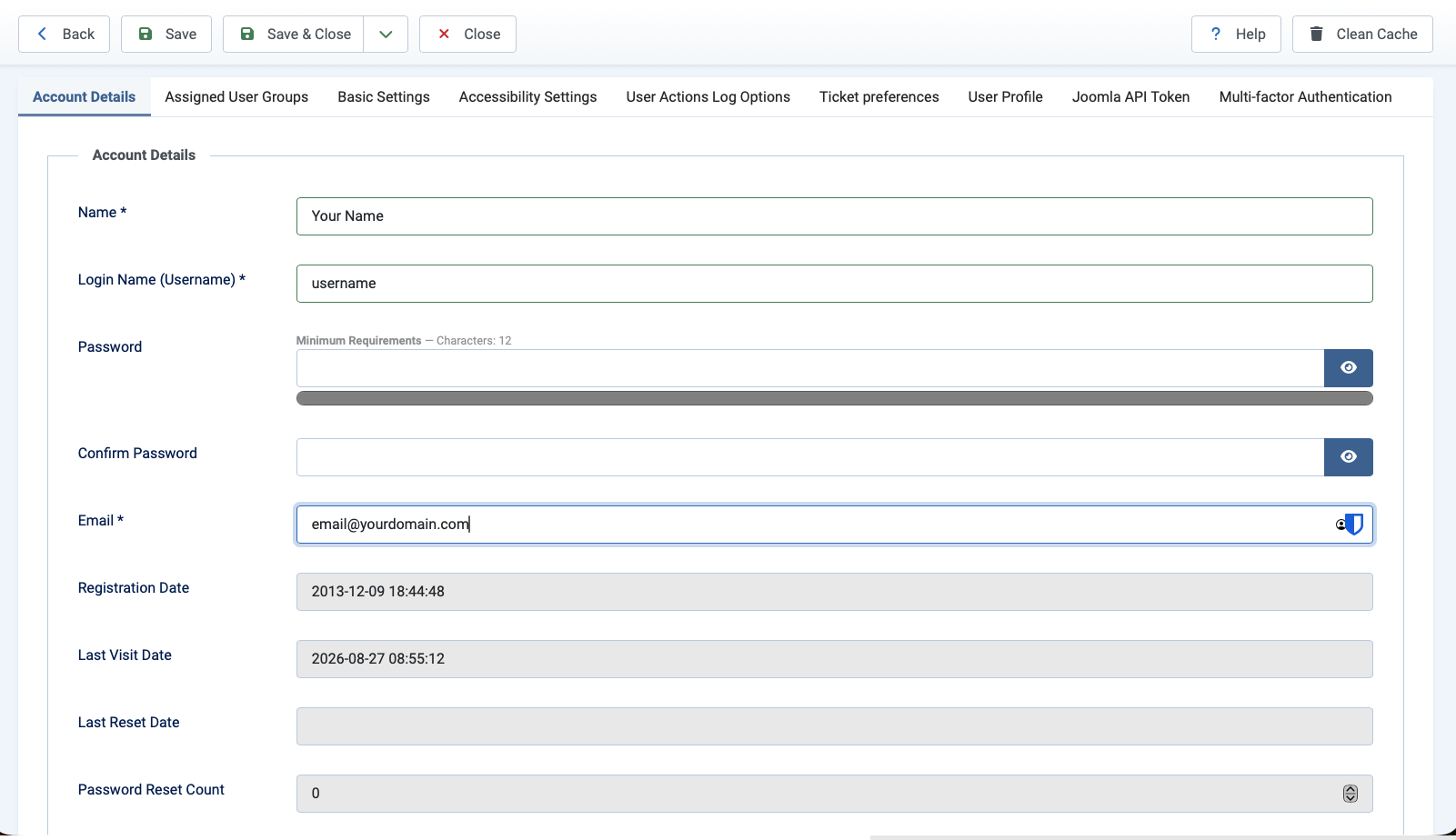Image resolution: width=1456 pixels, height=840 pixels.
Task: Click the Last Reset Date field
Action: tap(834, 726)
